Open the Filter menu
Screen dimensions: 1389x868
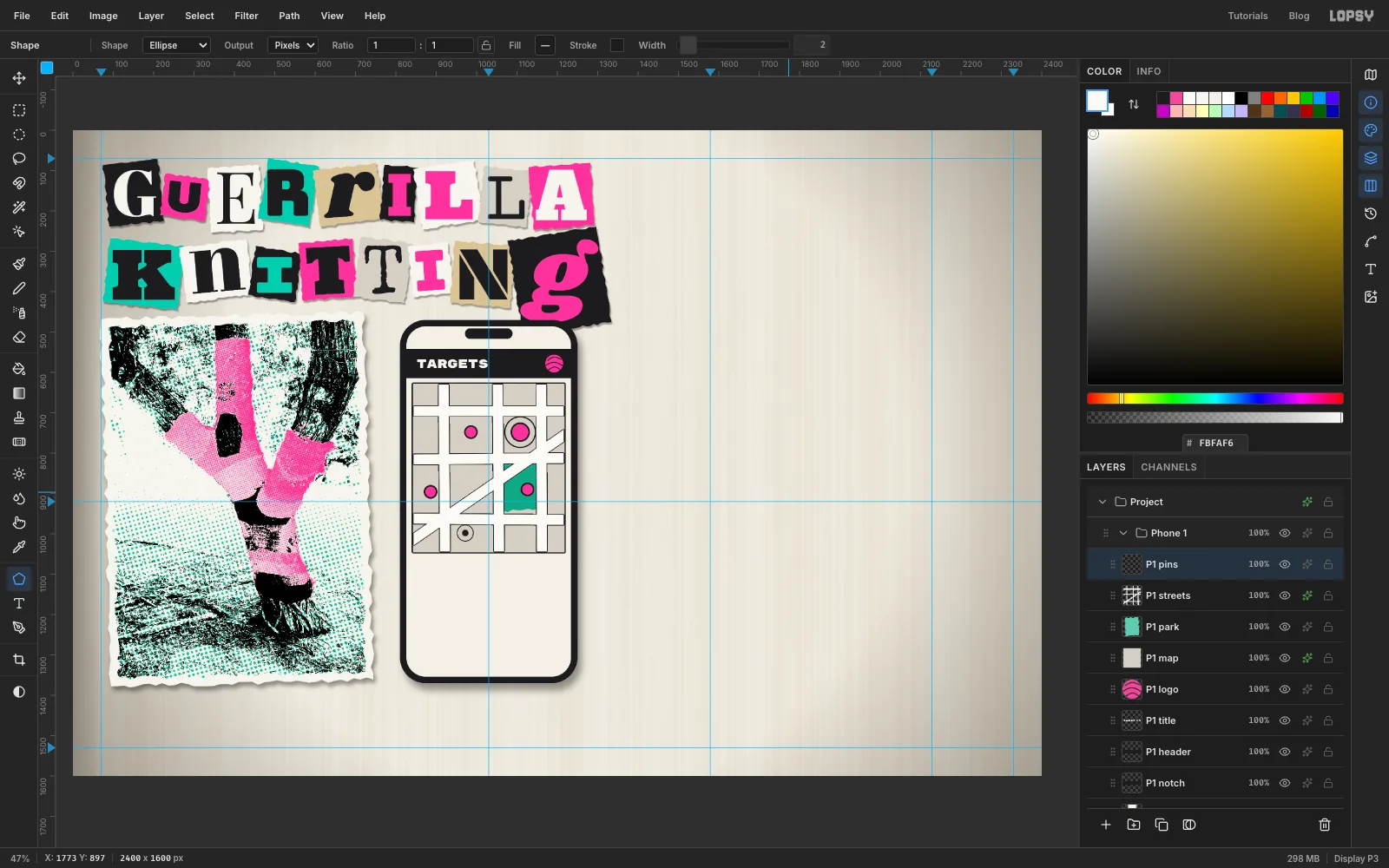pos(247,16)
